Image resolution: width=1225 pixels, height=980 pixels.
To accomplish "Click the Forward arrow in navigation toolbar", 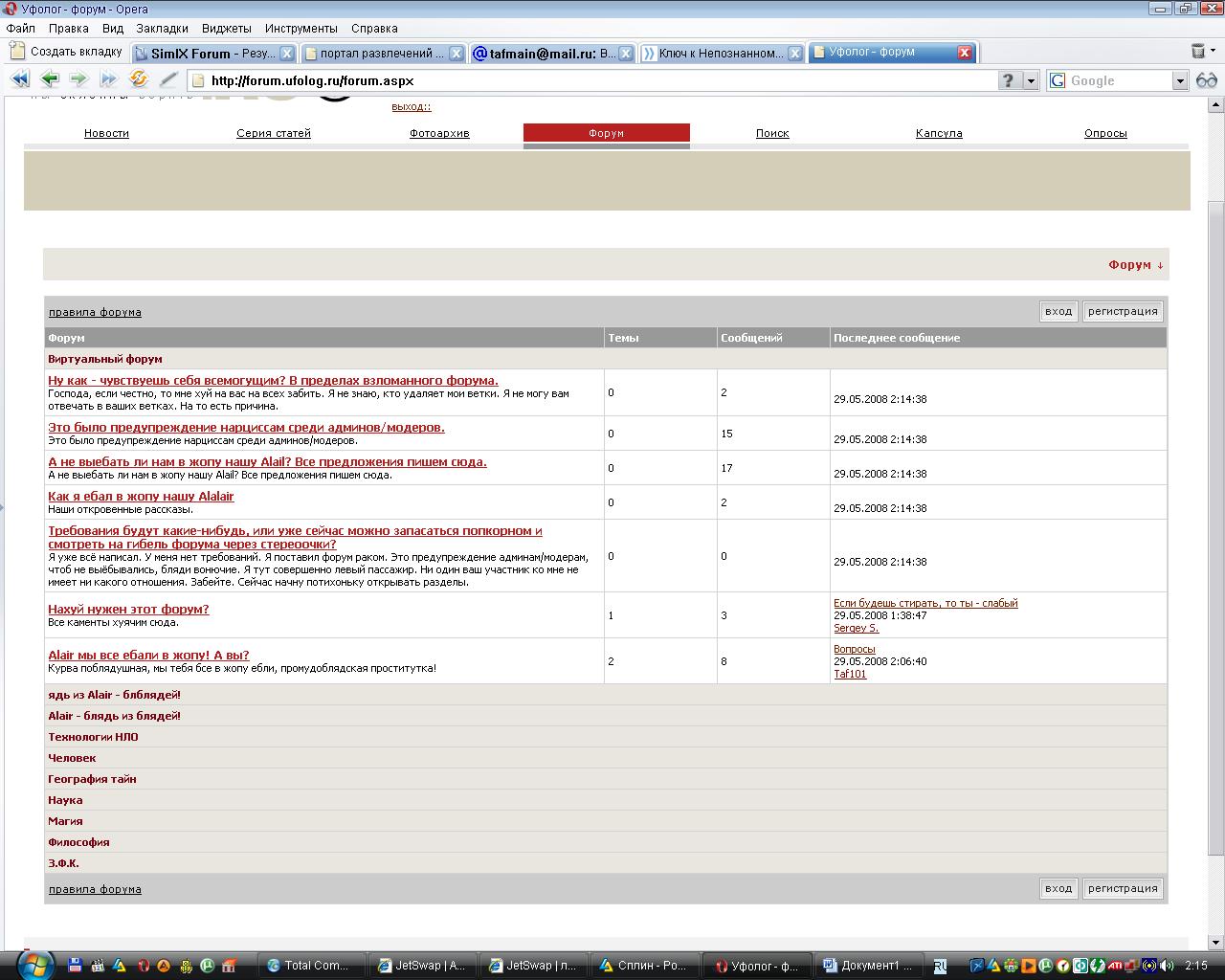I will 78,80.
